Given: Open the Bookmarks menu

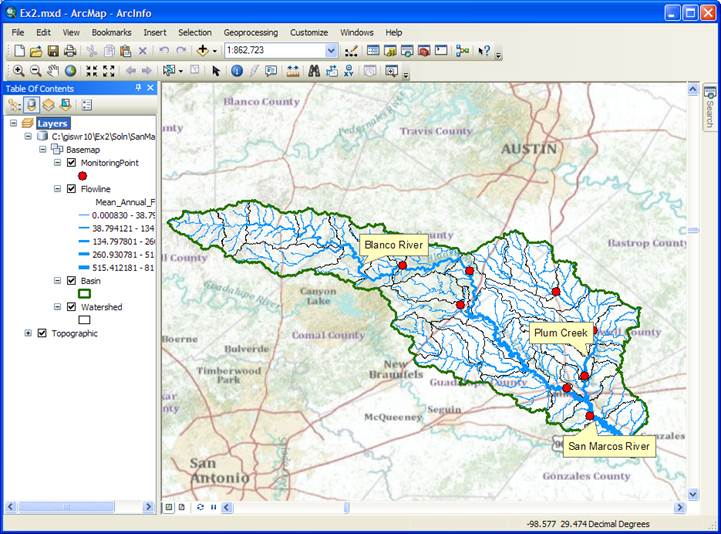Looking at the screenshot, I should click(x=111, y=32).
